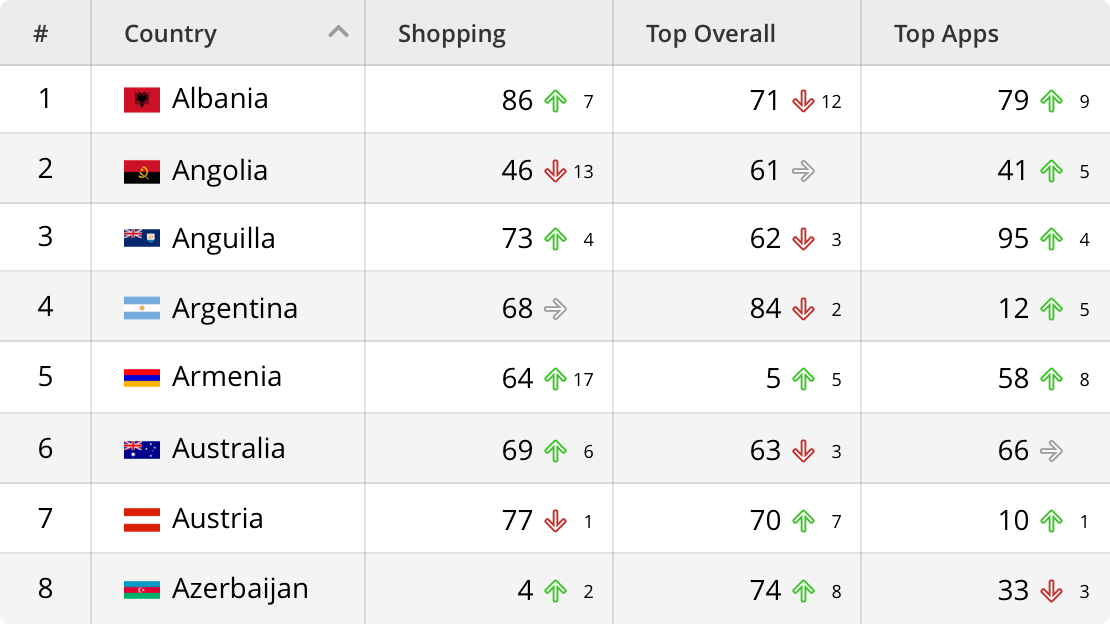Select the Angolia flag icon
This screenshot has width=1110, height=624.
144,169
